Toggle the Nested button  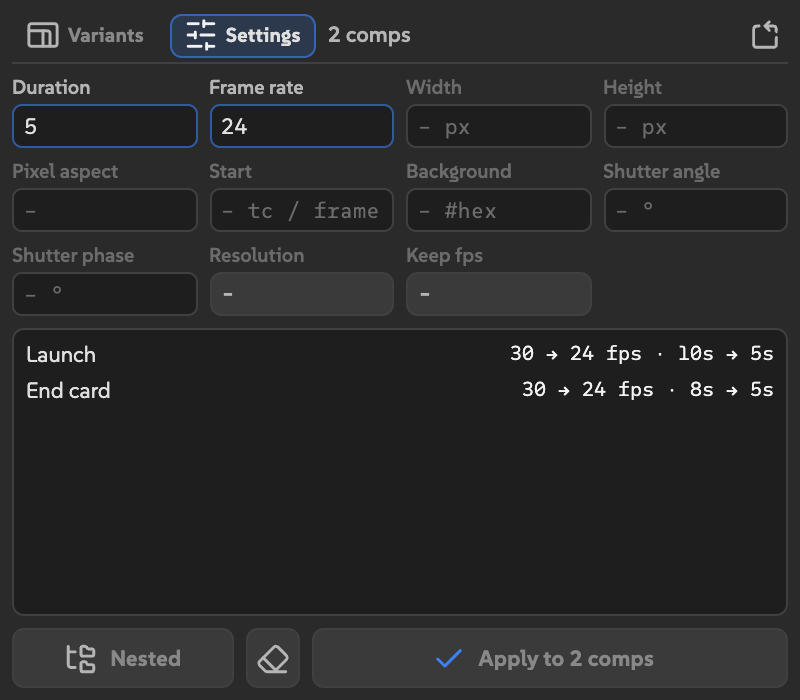pyautogui.click(x=123, y=658)
